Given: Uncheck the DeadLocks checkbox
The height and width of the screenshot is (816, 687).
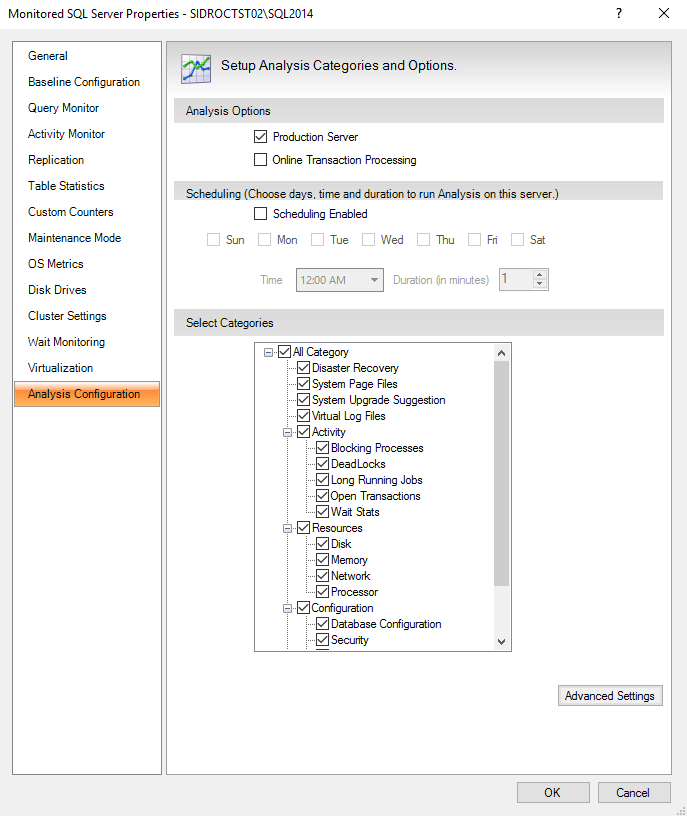Looking at the screenshot, I should tap(323, 464).
